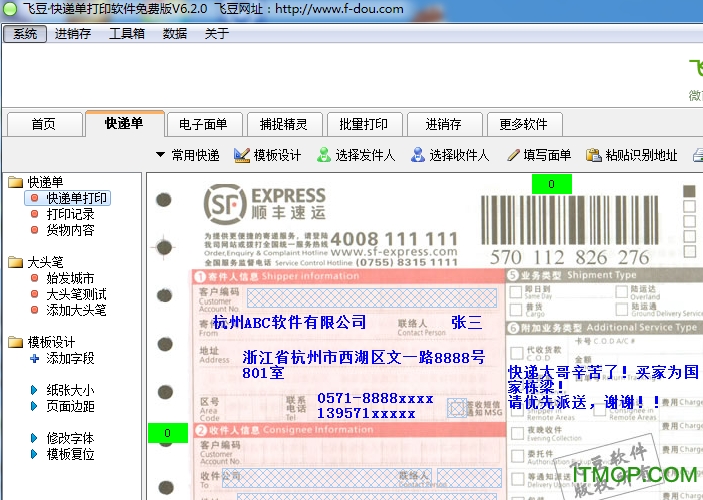Open 修改字体 option
The image size is (703, 500).
(x=70, y=438)
